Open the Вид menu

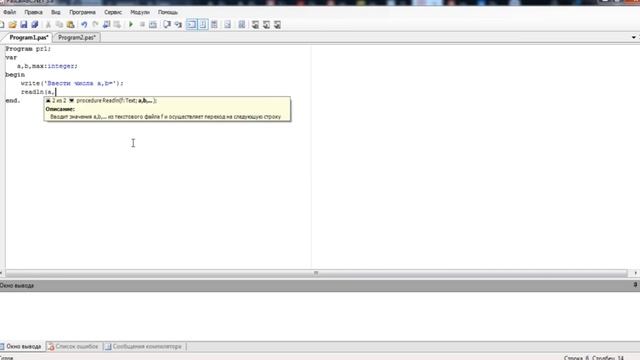pos(56,12)
